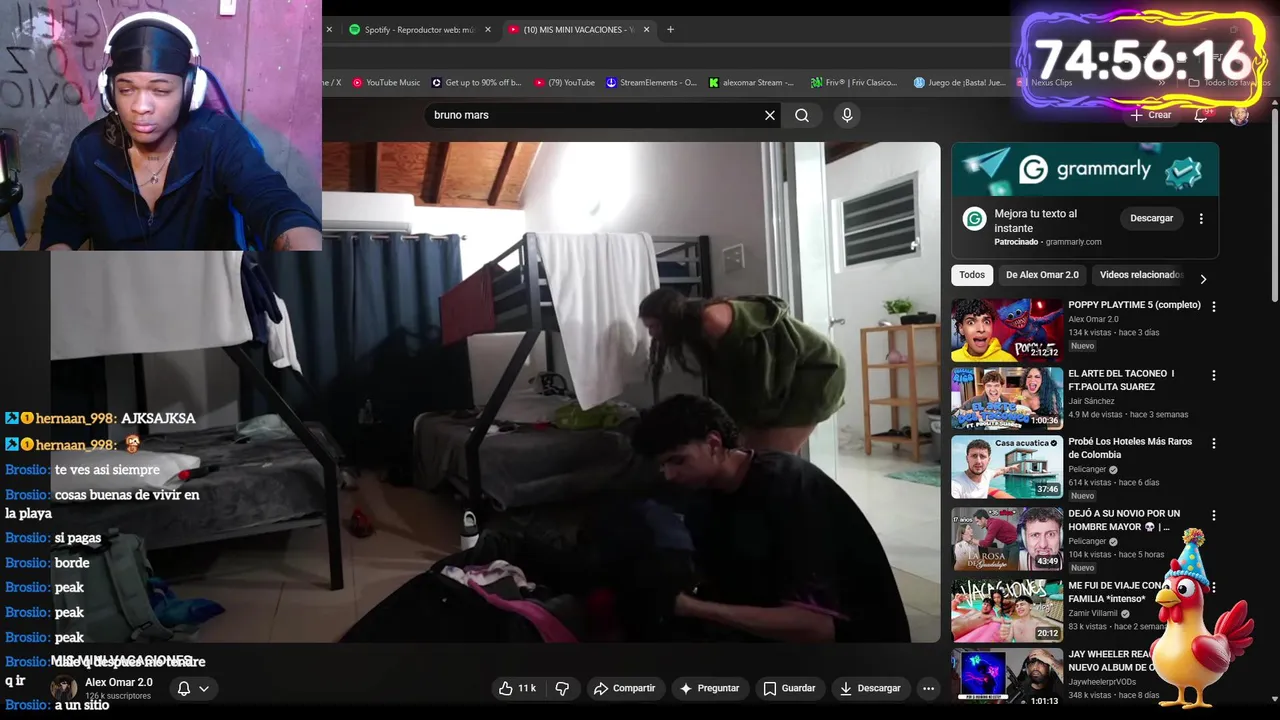Clear the bruno mars search text
This screenshot has height=720, width=1280.
tap(770, 115)
